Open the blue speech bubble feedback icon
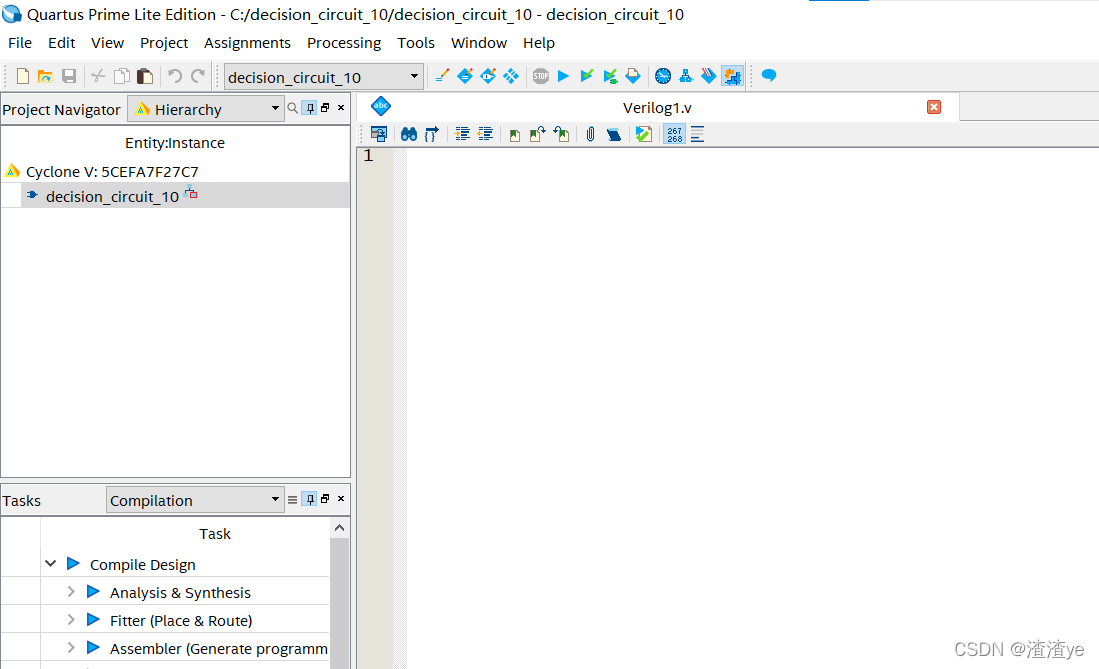 point(769,75)
